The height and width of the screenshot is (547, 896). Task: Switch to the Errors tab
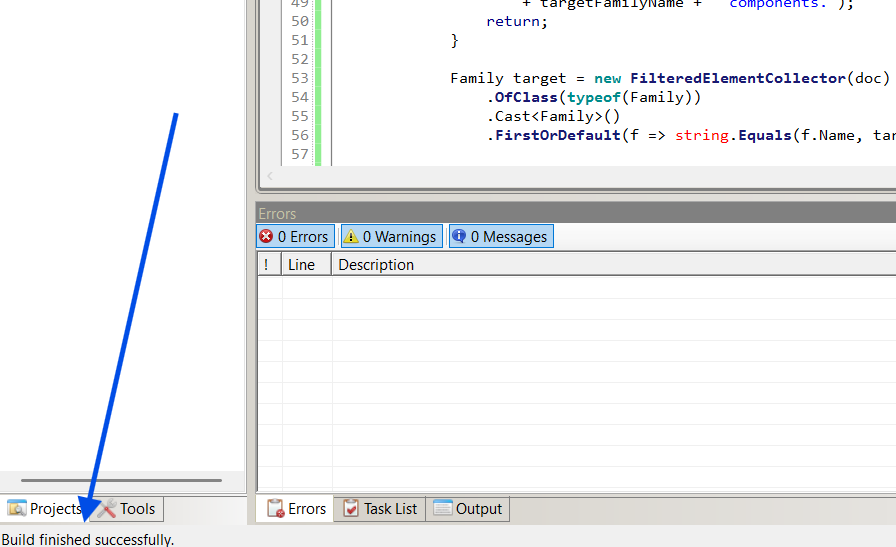click(296, 509)
